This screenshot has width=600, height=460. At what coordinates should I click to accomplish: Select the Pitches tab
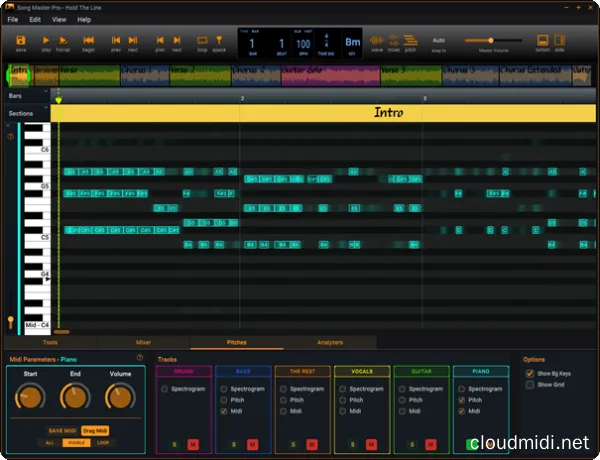click(236, 343)
